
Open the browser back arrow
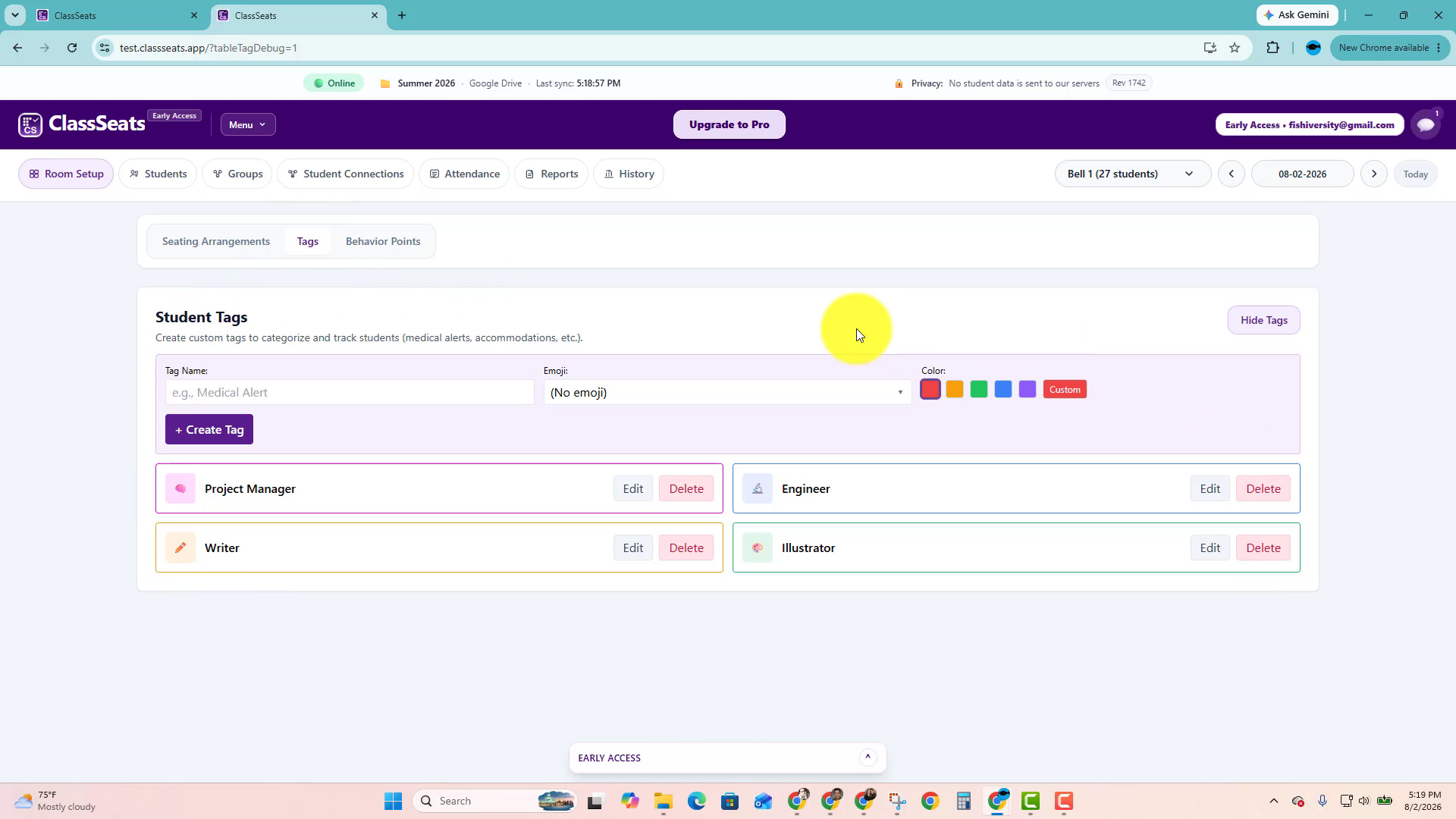tap(17, 48)
